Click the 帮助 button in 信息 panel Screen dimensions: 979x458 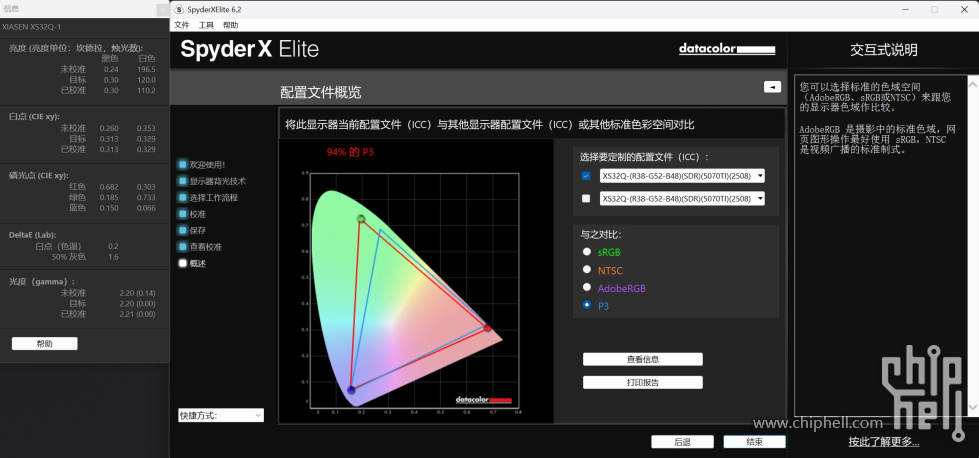click(44, 343)
